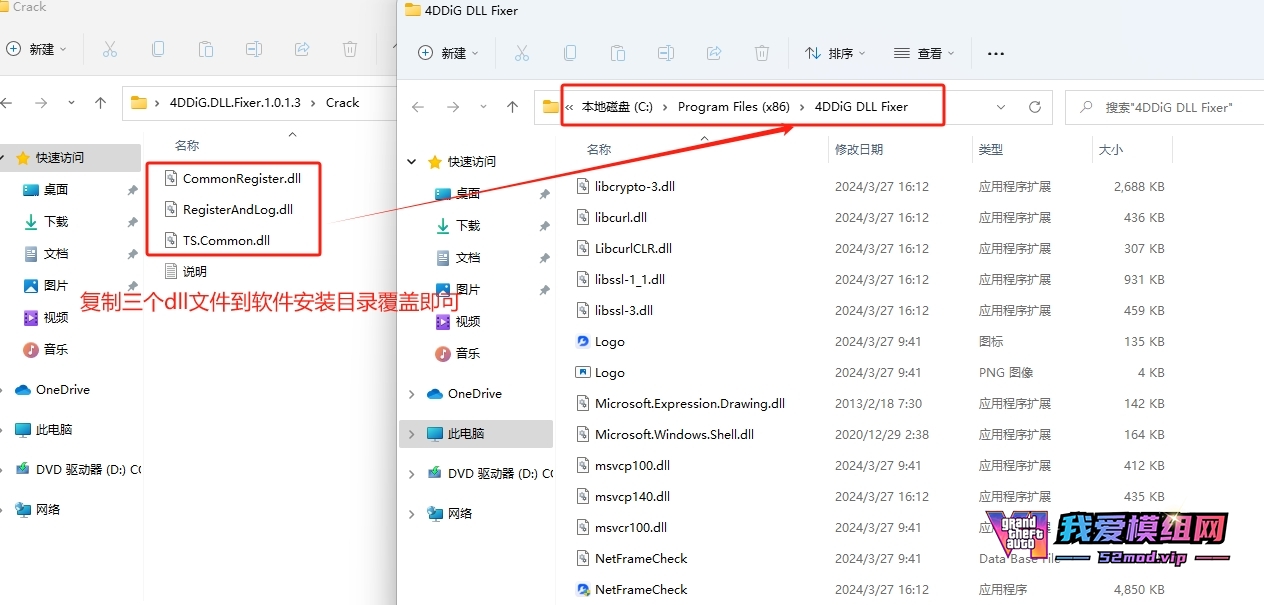
Task: Select the libssl-1_1.dll file
Action: (x=629, y=280)
